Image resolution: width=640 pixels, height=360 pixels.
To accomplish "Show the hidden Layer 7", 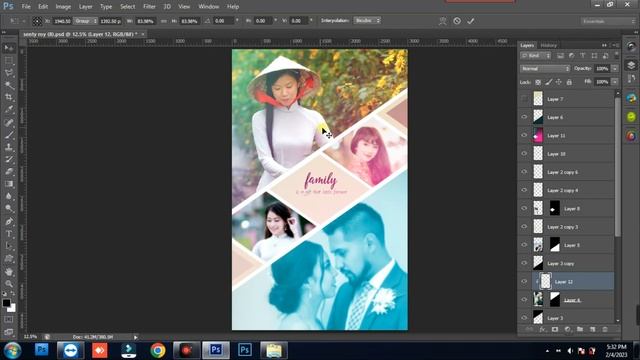I will coord(524,99).
